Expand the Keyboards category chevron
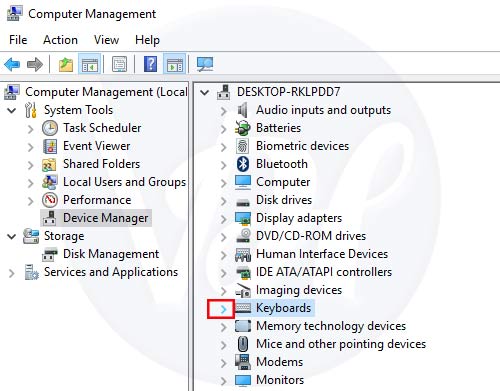The image size is (500, 391). 223,309
